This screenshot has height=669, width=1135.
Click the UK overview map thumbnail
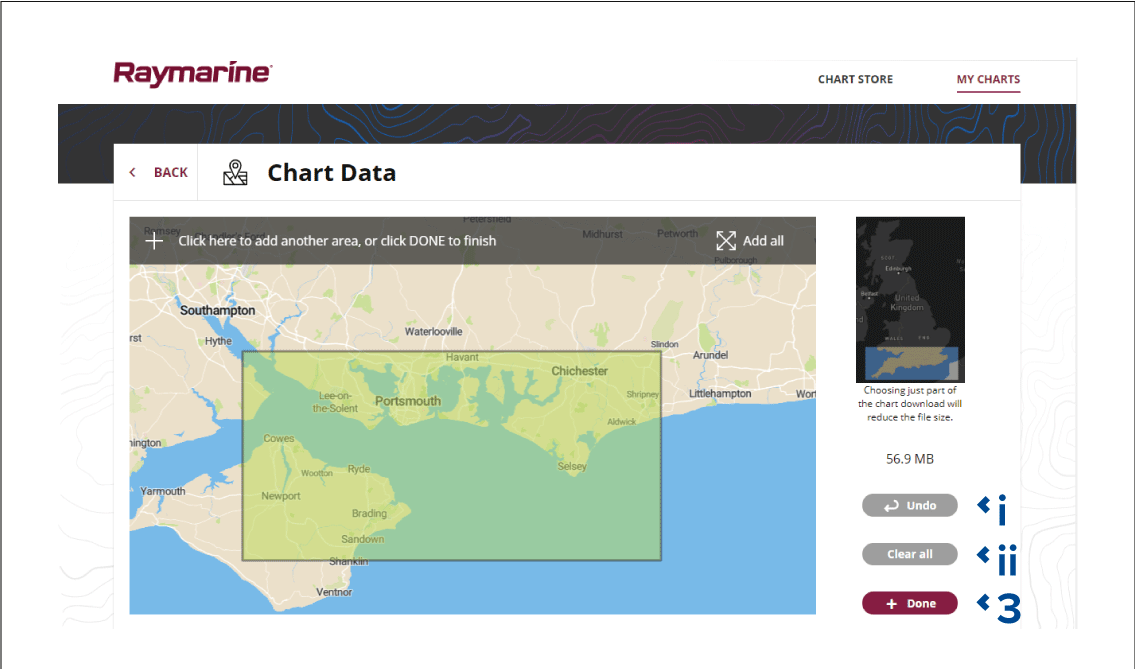tap(910, 300)
